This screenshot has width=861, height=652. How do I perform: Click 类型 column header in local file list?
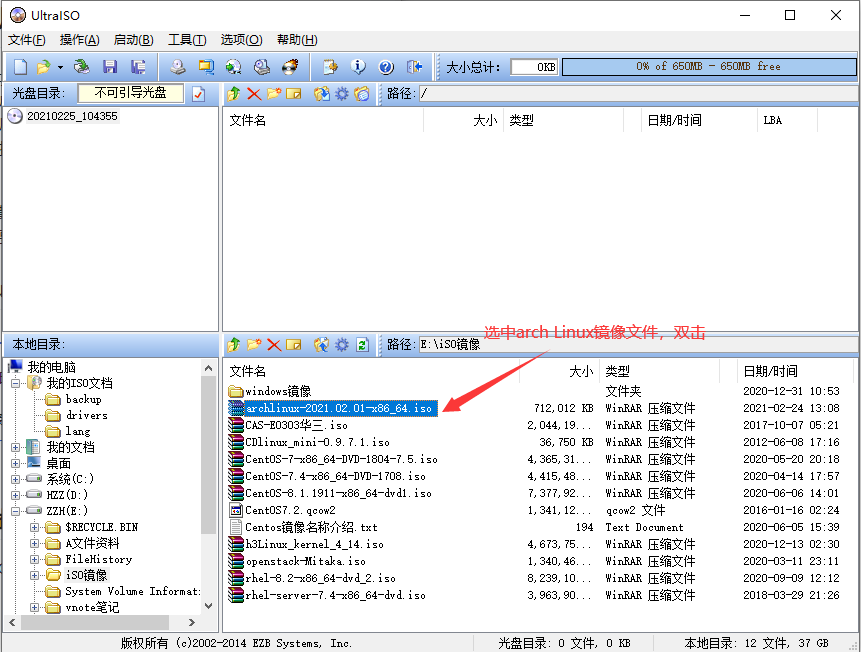[x=659, y=371]
